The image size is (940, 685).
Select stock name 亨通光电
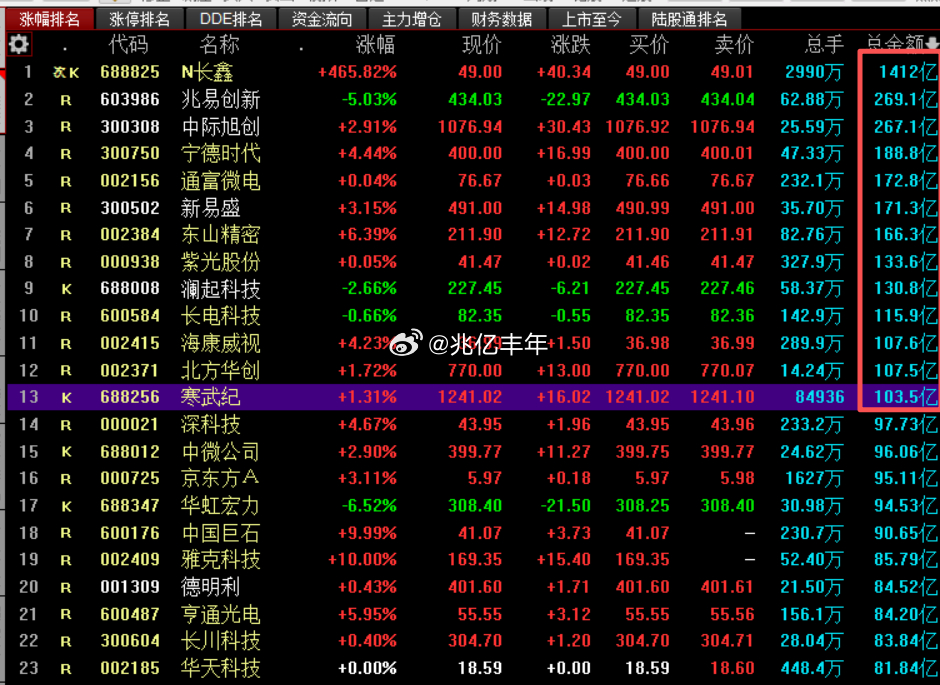click(221, 614)
